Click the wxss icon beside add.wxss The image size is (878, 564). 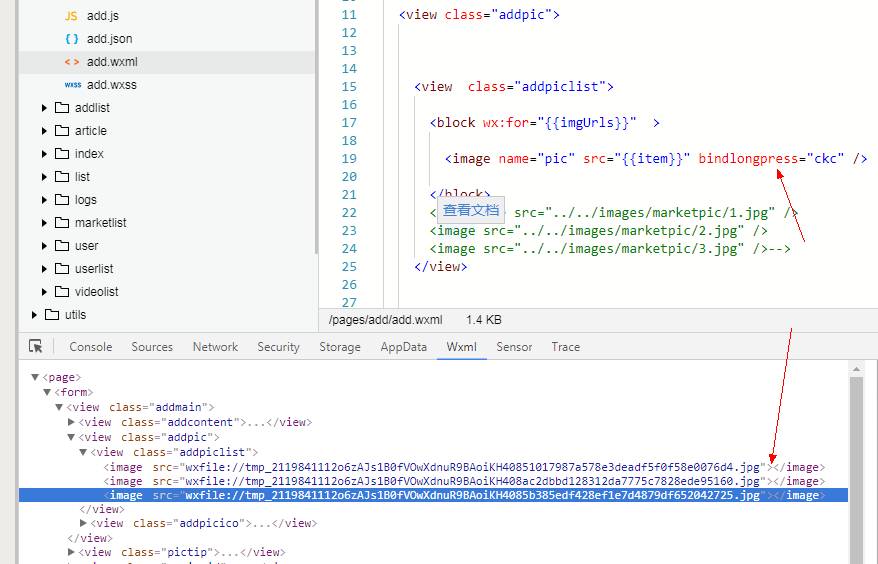(73, 85)
